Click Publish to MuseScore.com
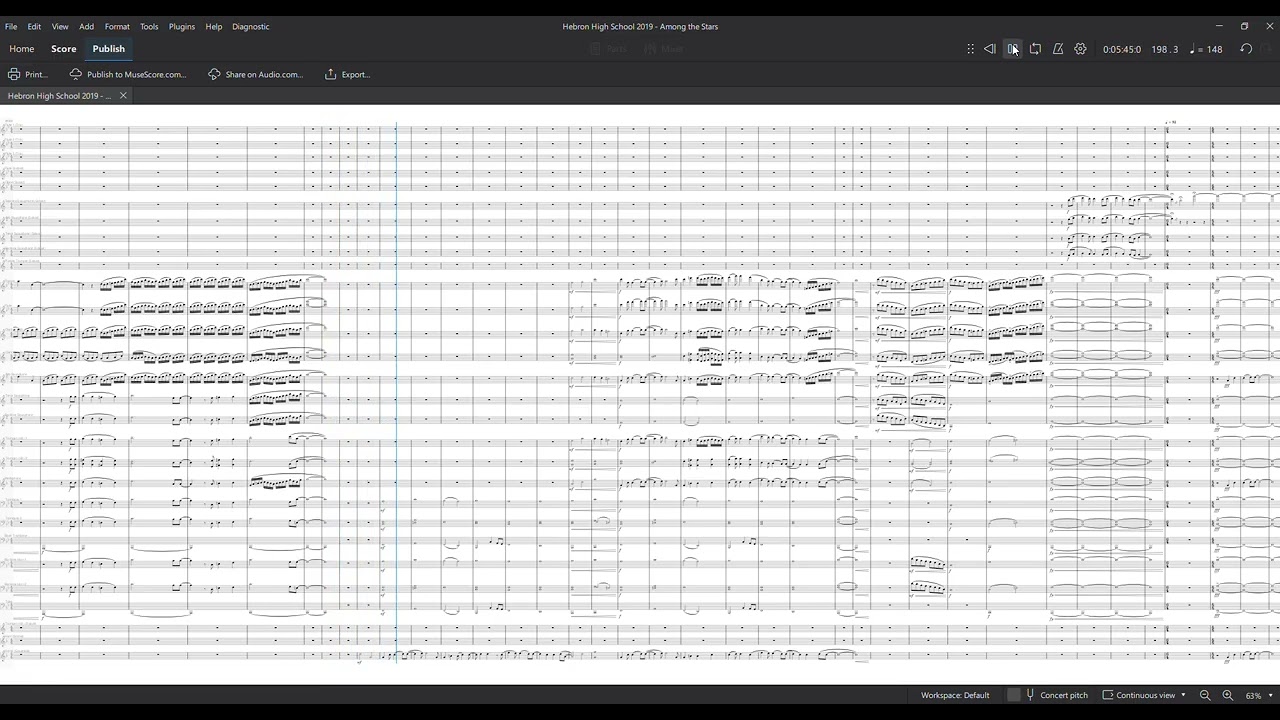 (128, 74)
